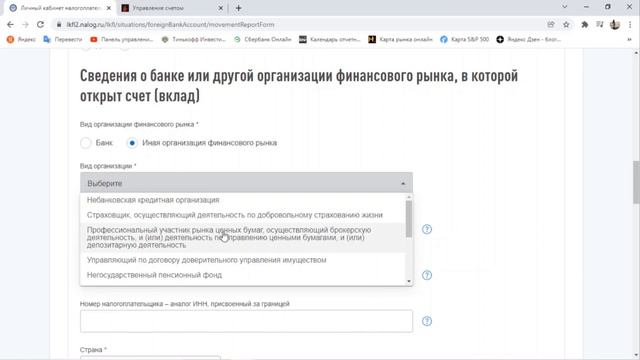The height and width of the screenshot is (360, 640).
Task: Click the second help question icon below
Action: pos(427,276)
